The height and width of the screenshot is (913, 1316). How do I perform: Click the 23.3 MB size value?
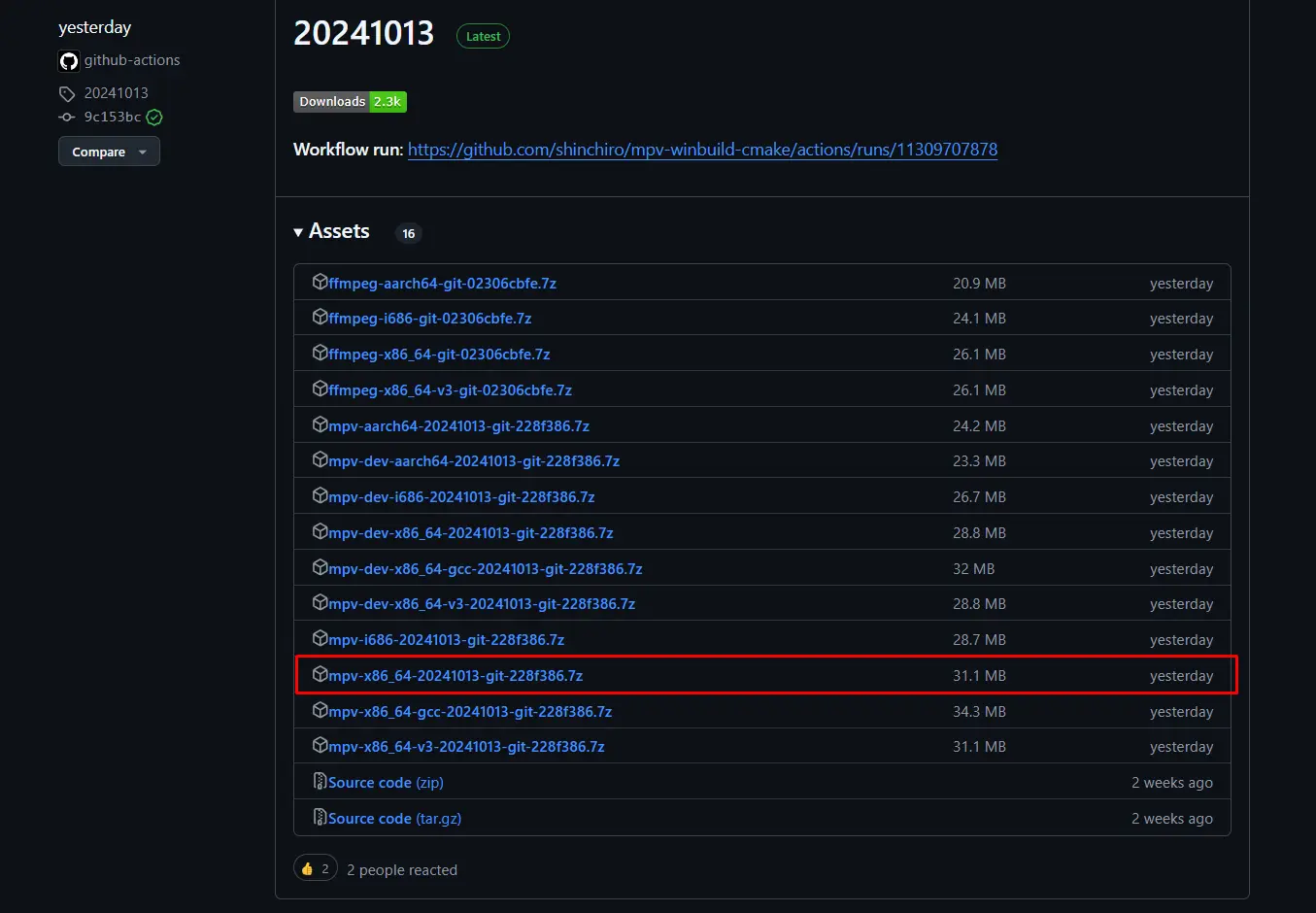pyautogui.click(x=979, y=461)
